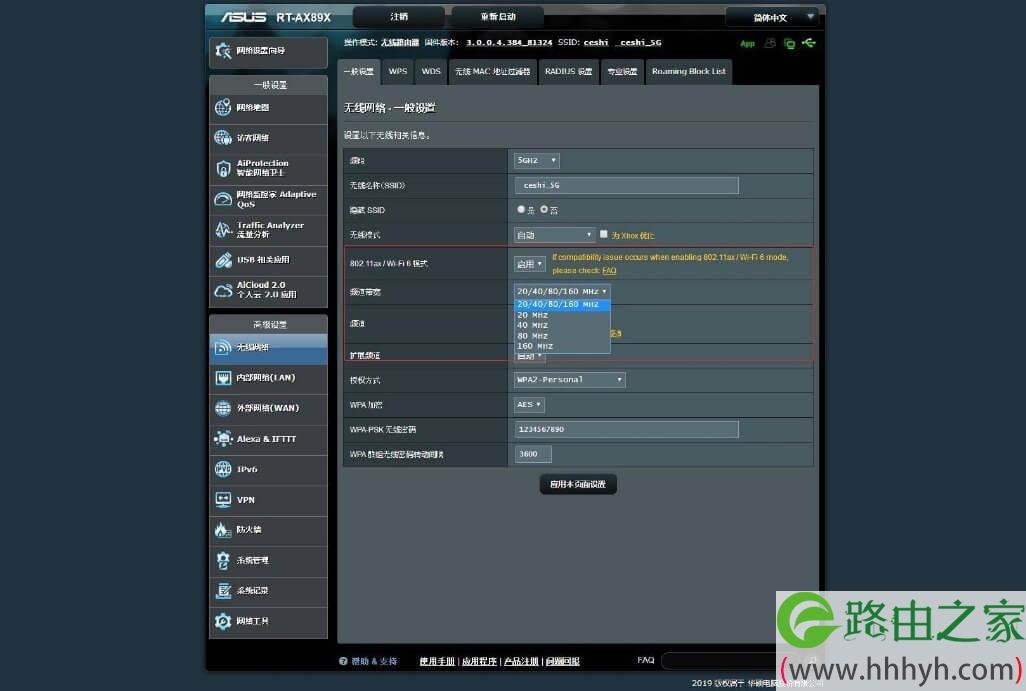
Task: Open the 外部网络(WAN) globe icon
Action: 223,408
